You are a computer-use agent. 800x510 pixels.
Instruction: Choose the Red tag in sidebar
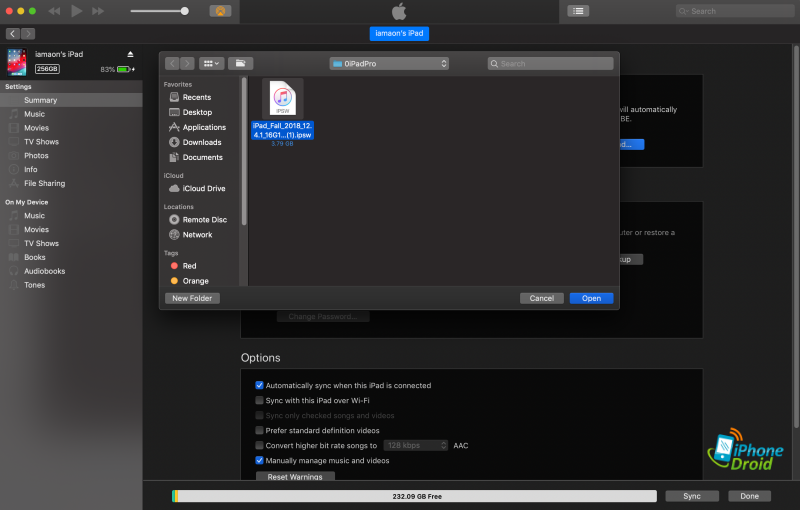(189, 266)
